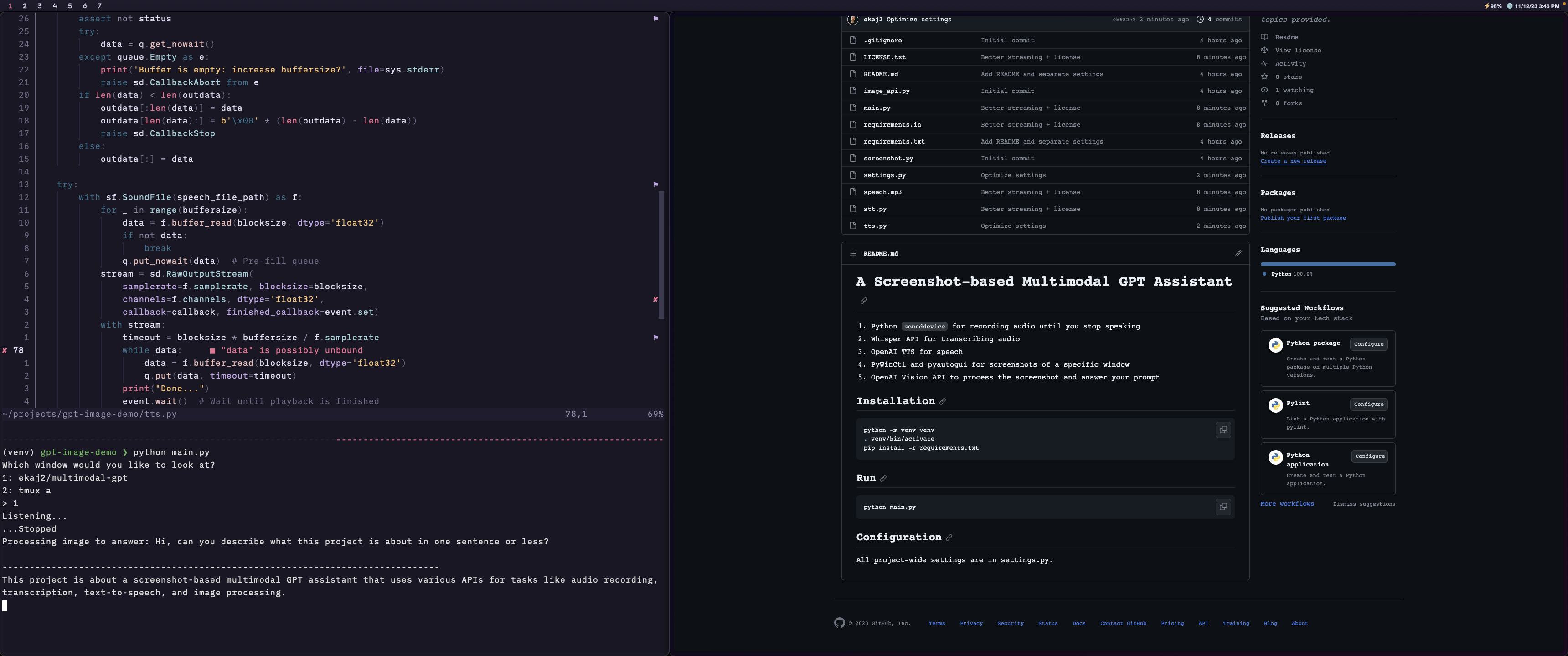This screenshot has height=656, width=1568.
Task: Click the Python language percentage bar
Action: click(1328, 264)
